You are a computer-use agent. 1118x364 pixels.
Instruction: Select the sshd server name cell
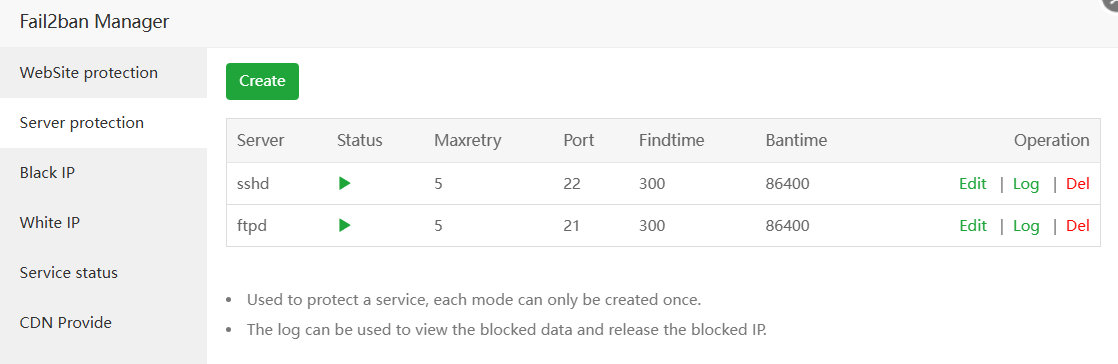point(253,184)
